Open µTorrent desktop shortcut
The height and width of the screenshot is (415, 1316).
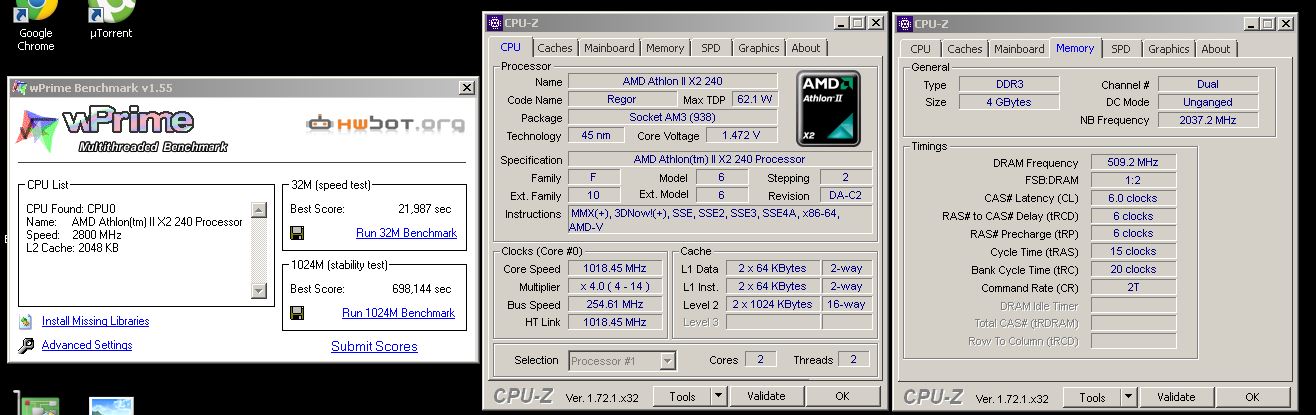click(x=111, y=20)
